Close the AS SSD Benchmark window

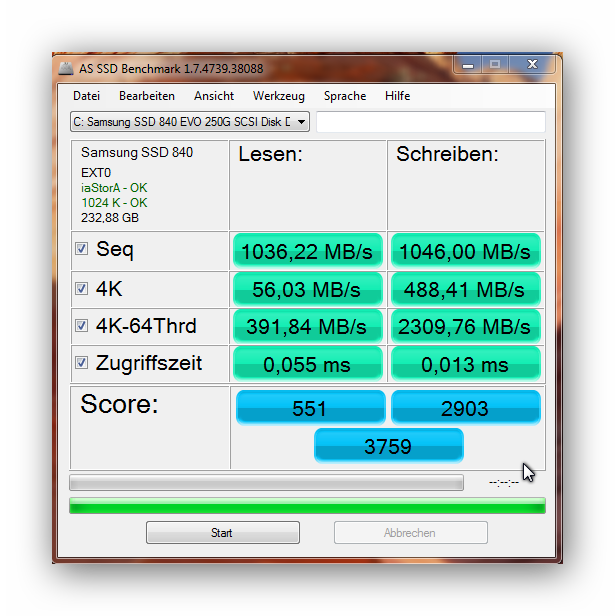[532, 65]
